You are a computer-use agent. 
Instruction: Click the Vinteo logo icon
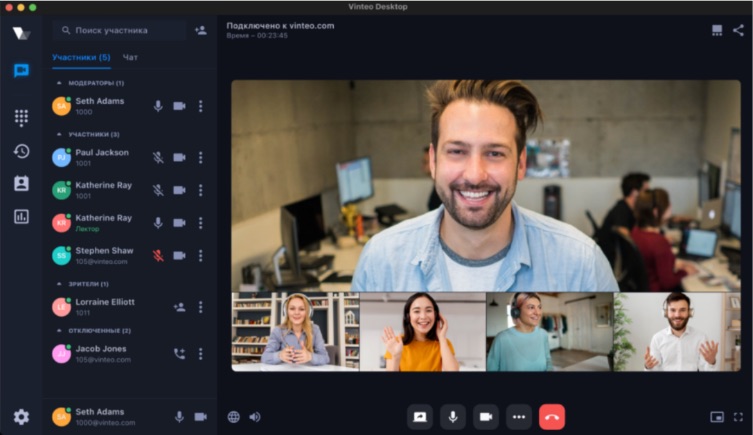click(21, 33)
